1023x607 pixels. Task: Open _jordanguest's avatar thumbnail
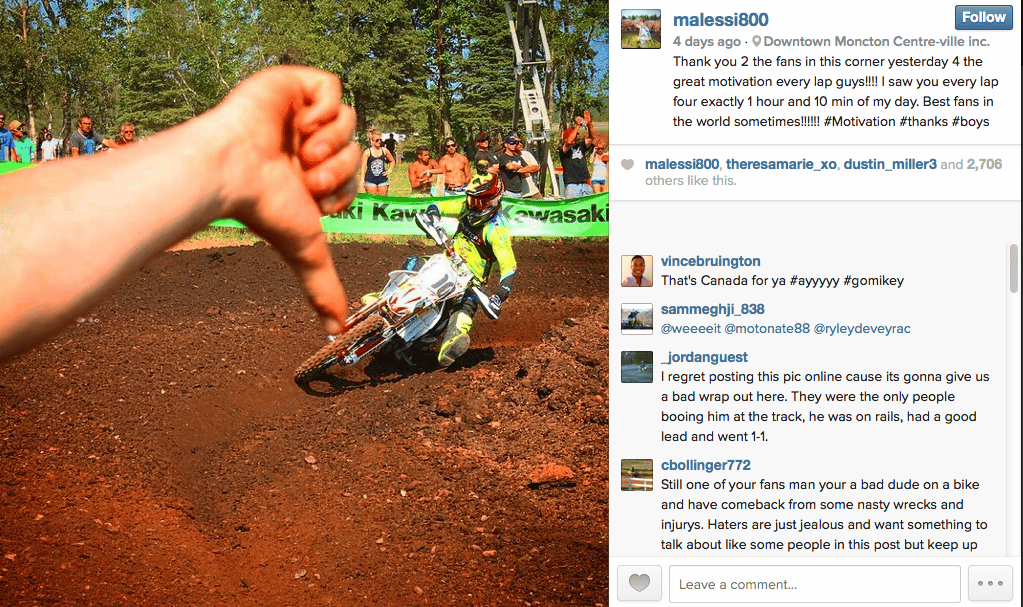click(x=637, y=367)
